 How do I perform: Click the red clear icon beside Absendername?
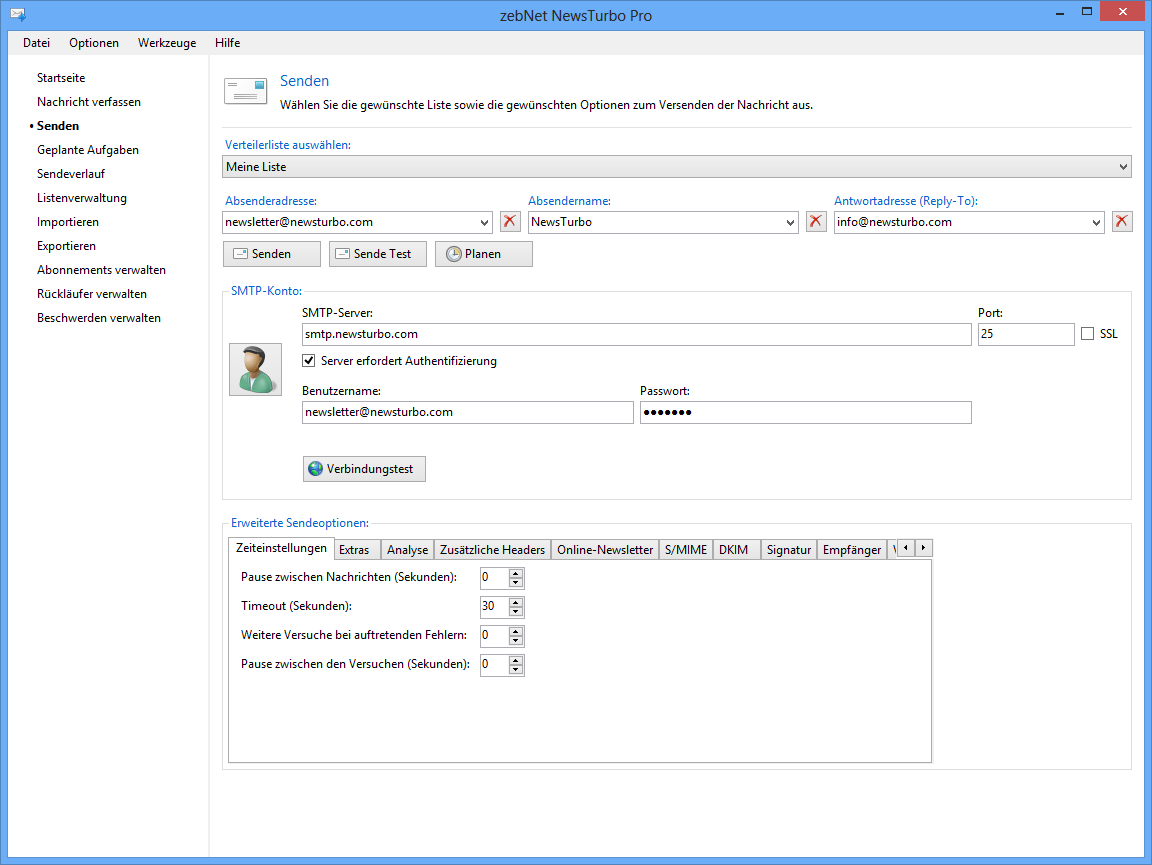point(816,222)
